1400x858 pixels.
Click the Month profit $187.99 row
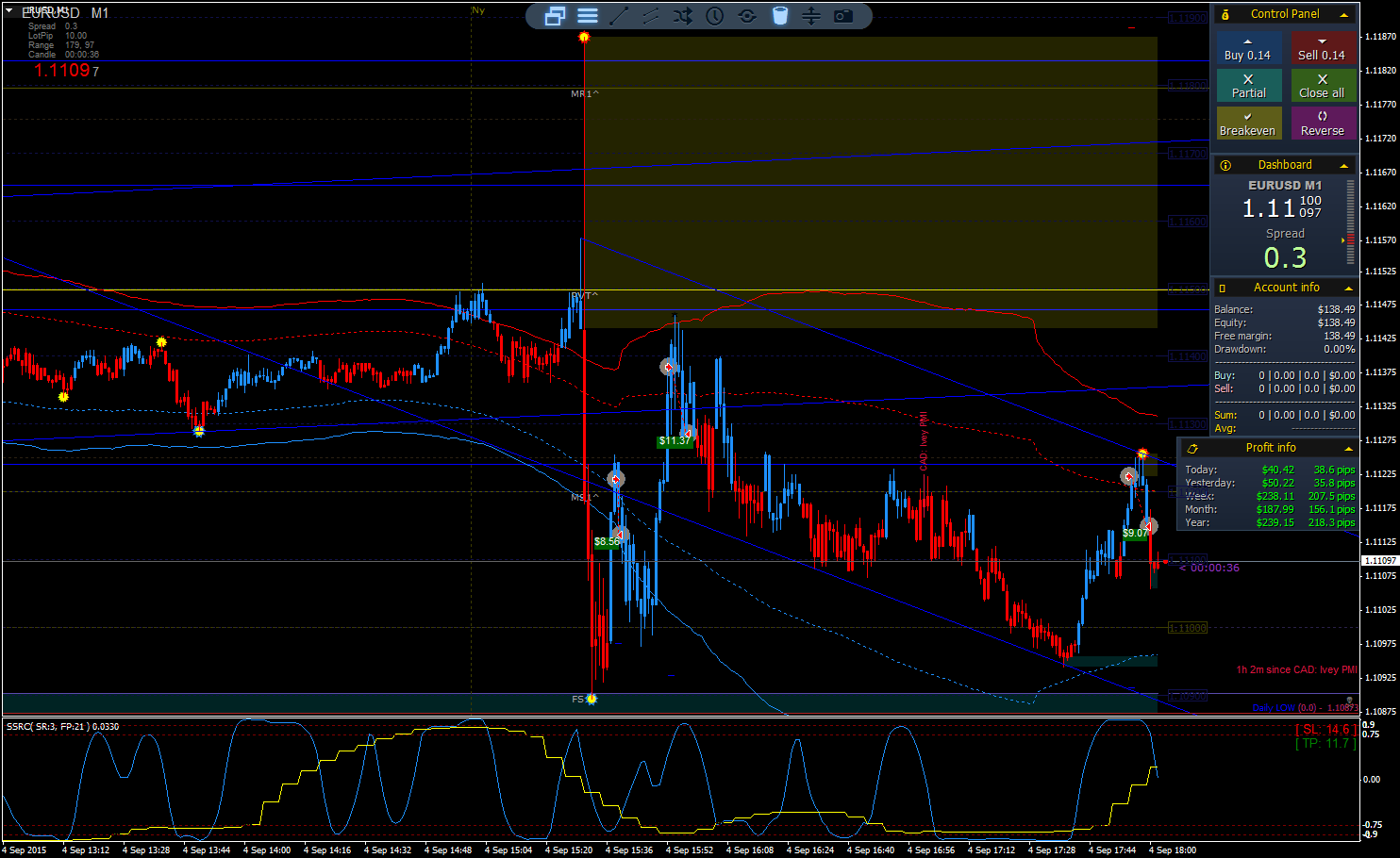1270,509
